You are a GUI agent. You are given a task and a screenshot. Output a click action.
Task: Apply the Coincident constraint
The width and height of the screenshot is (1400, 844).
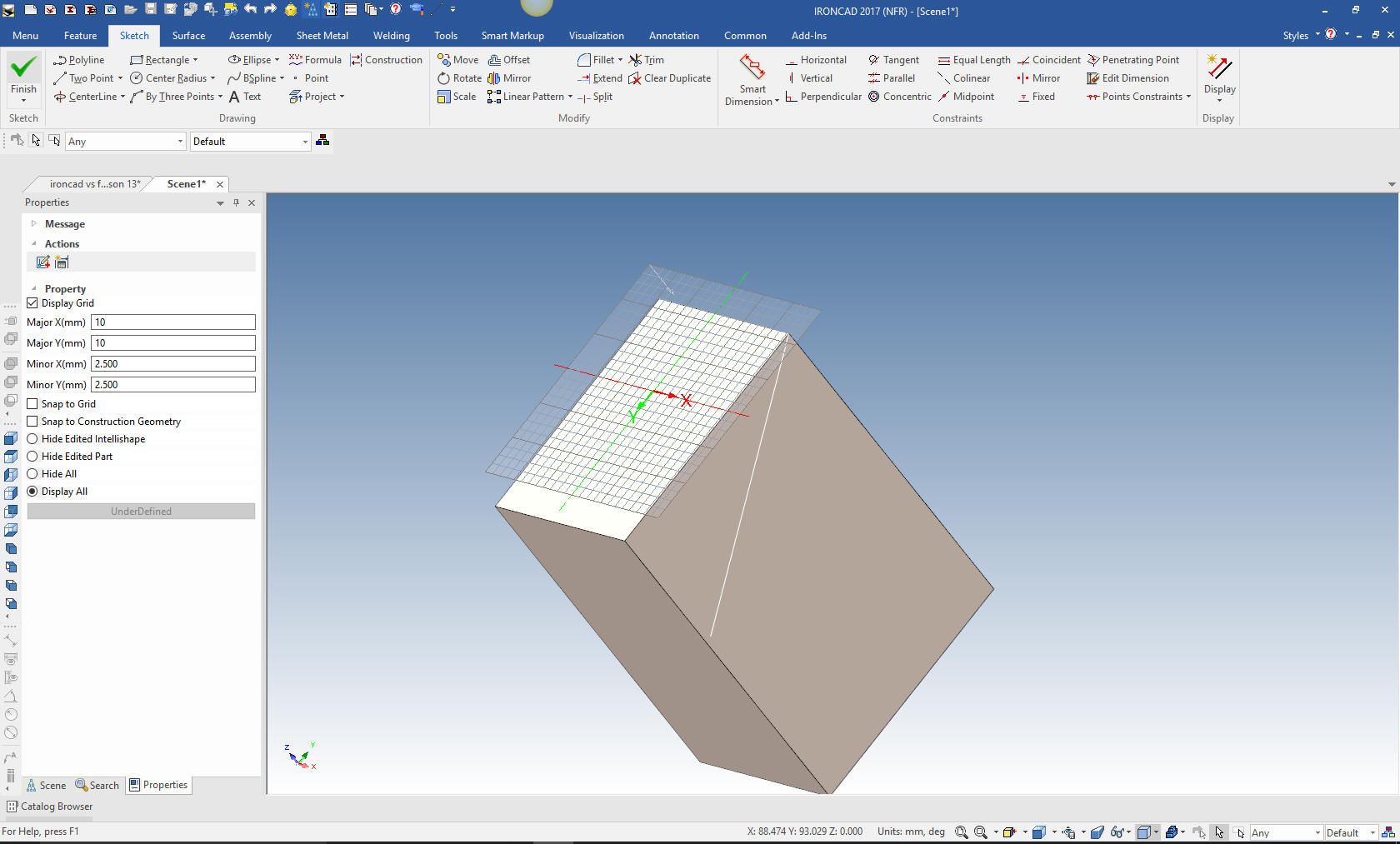pyautogui.click(x=1048, y=60)
